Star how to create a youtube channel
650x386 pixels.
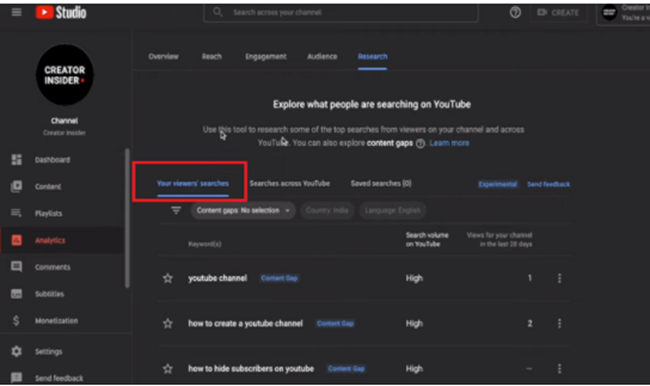(167, 323)
